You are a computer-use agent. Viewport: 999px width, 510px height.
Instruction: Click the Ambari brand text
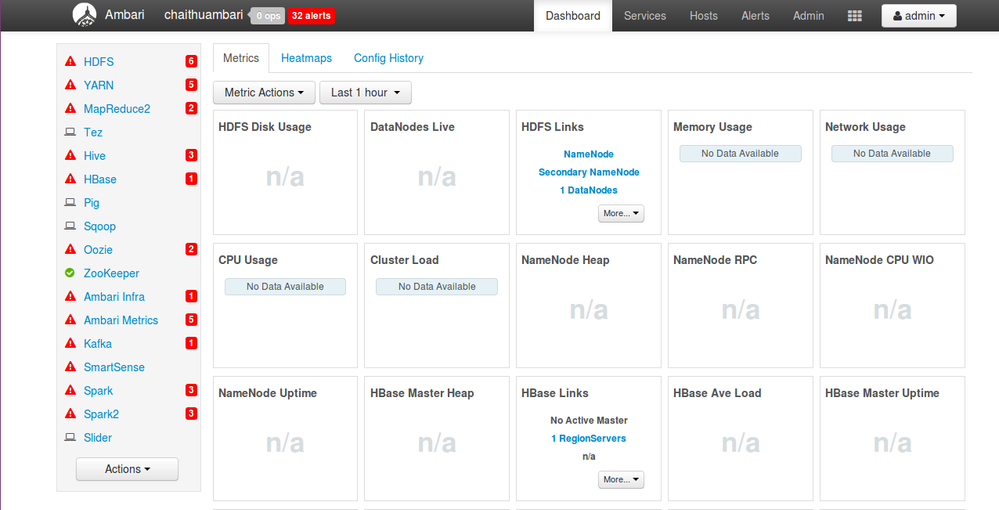pos(124,15)
